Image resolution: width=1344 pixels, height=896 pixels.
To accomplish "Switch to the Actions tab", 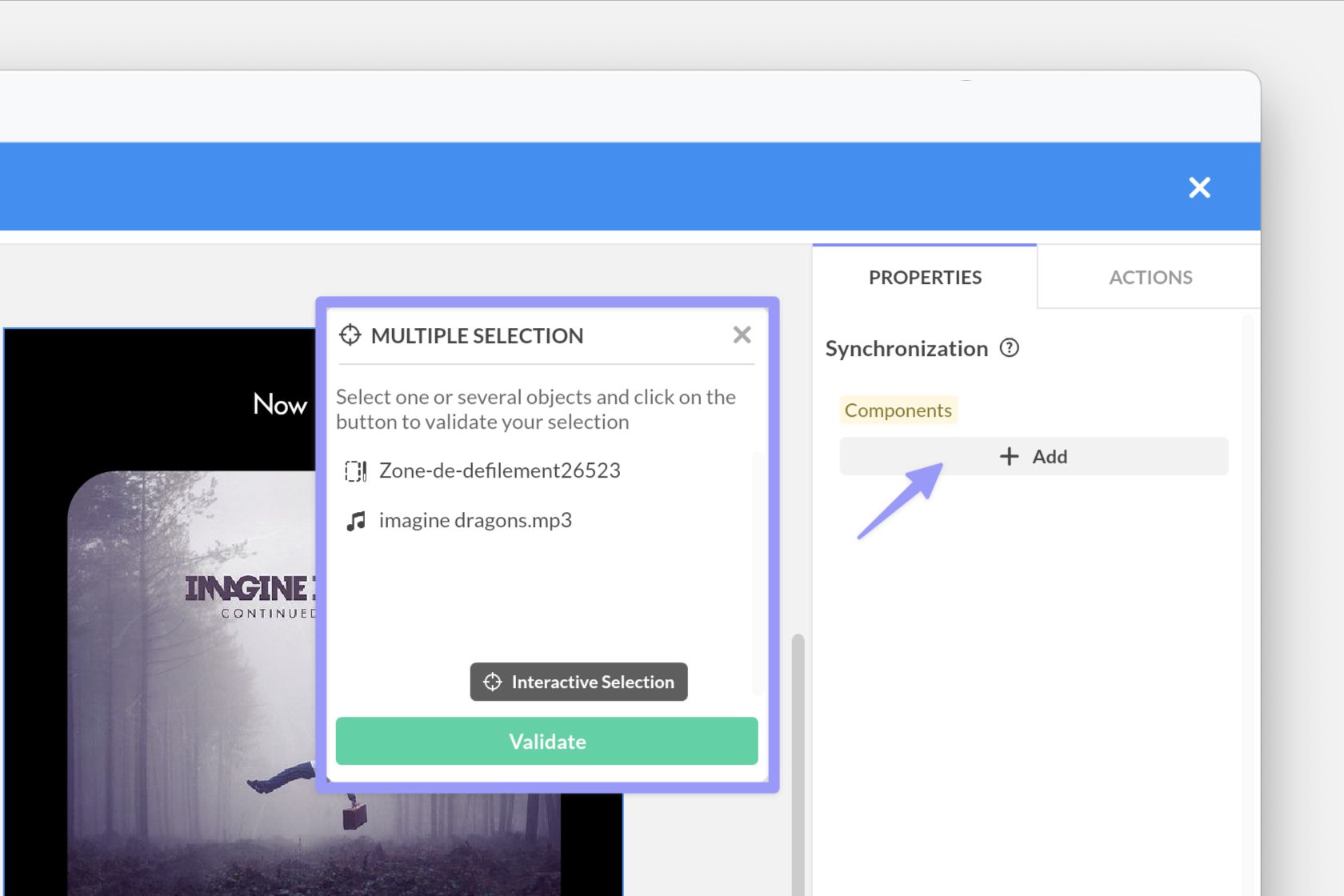I will [x=1150, y=278].
